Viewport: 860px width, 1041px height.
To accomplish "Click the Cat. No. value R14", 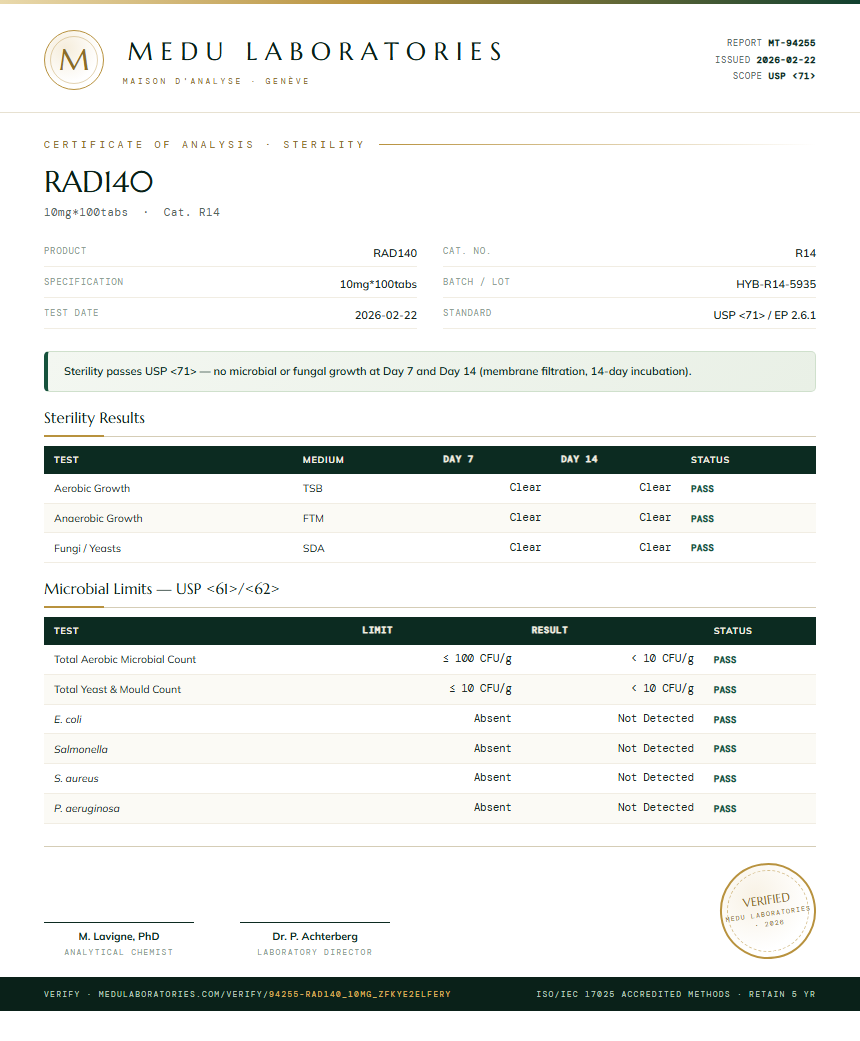I will coord(806,253).
